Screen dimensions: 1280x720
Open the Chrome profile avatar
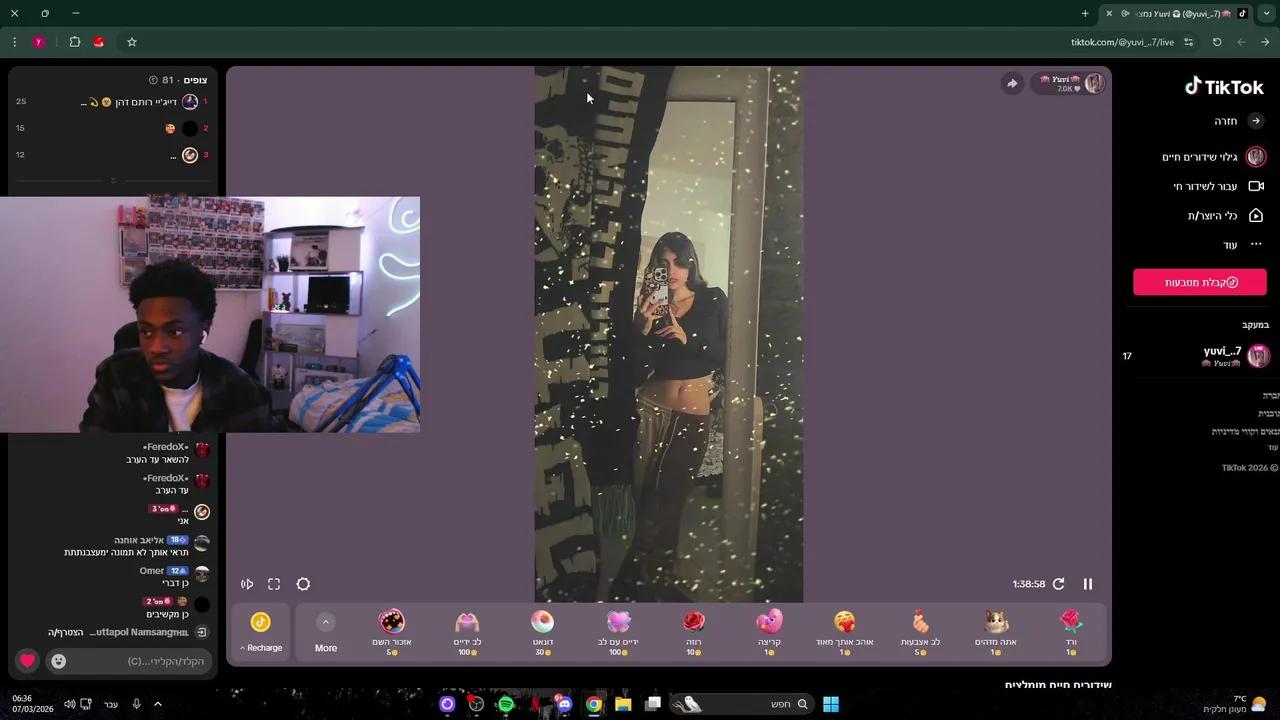coord(39,42)
